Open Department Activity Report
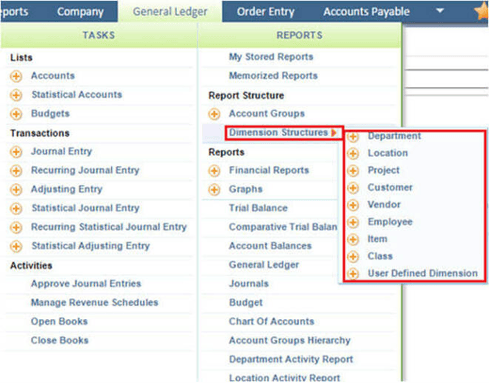Image resolution: width=489 pixels, height=383 pixels. (291, 359)
